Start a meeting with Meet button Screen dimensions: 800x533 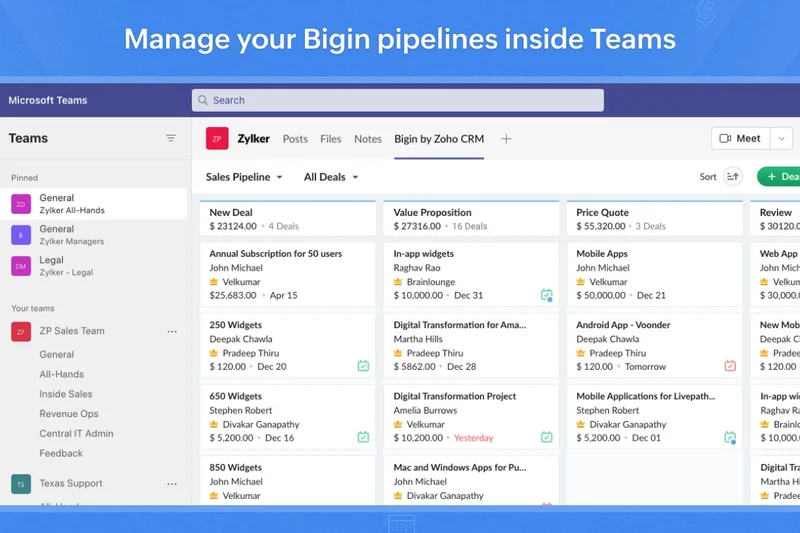[740, 138]
